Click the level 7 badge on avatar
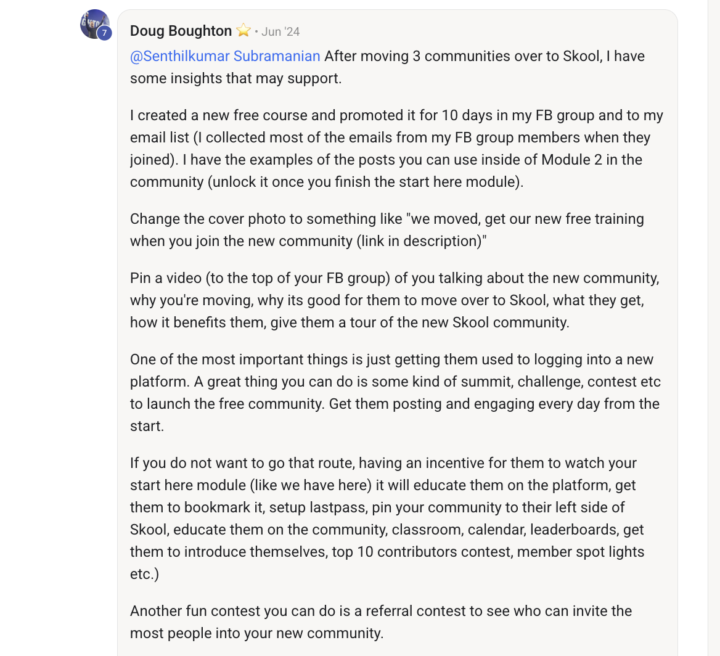Viewport: 720px width, 656px height. pos(104,33)
